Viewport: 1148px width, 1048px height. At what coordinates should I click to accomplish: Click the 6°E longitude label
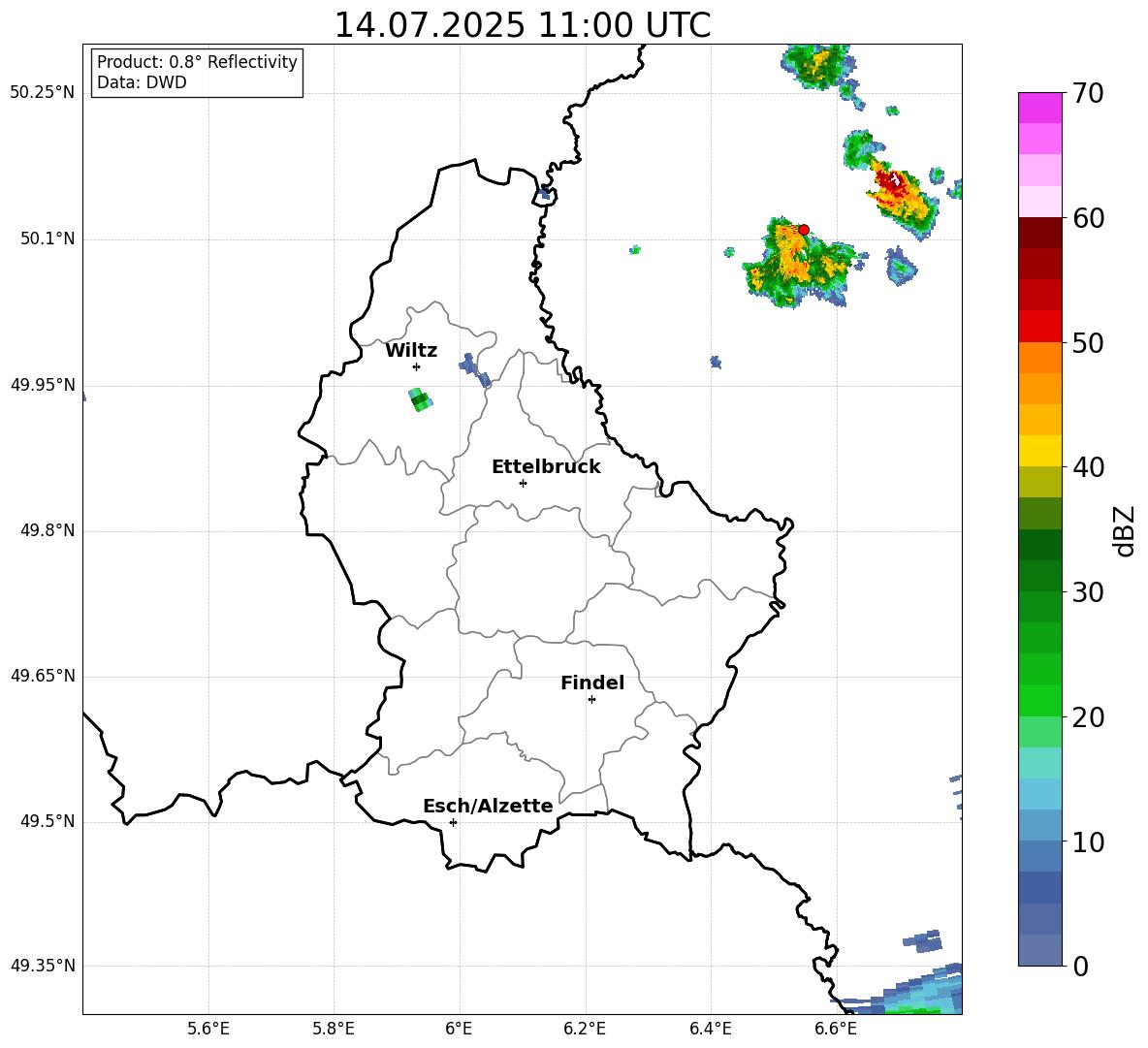pyautogui.click(x=459, y=1029)
